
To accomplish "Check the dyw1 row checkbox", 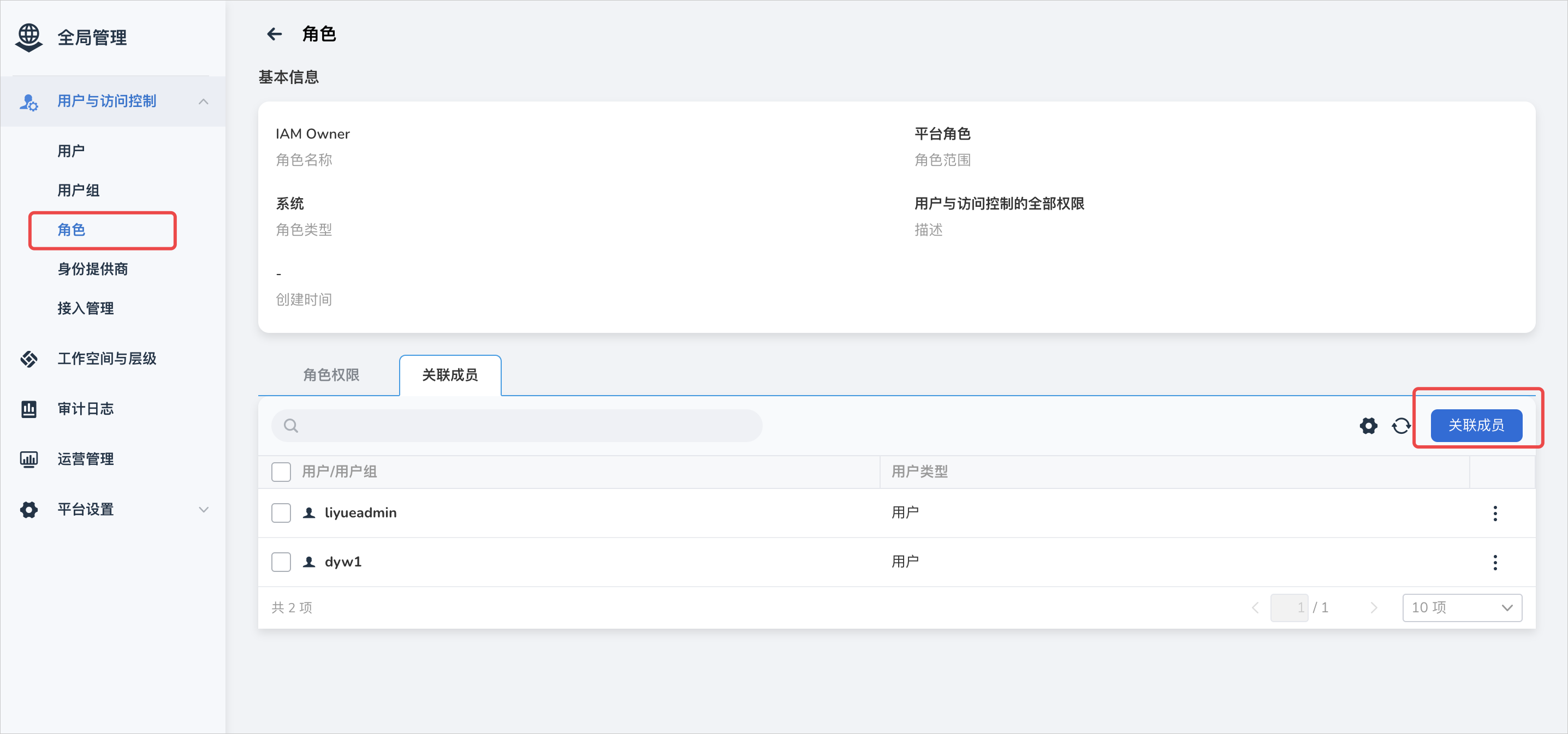I will [281, 562].
